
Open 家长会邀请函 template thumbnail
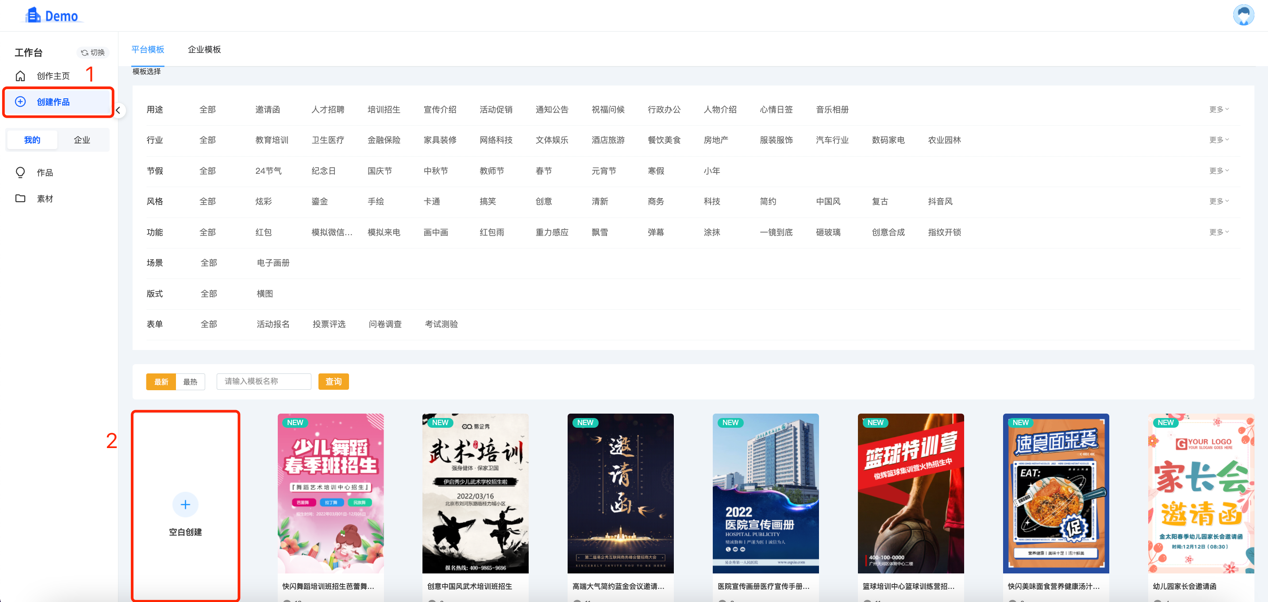[x=1201, y=493]
